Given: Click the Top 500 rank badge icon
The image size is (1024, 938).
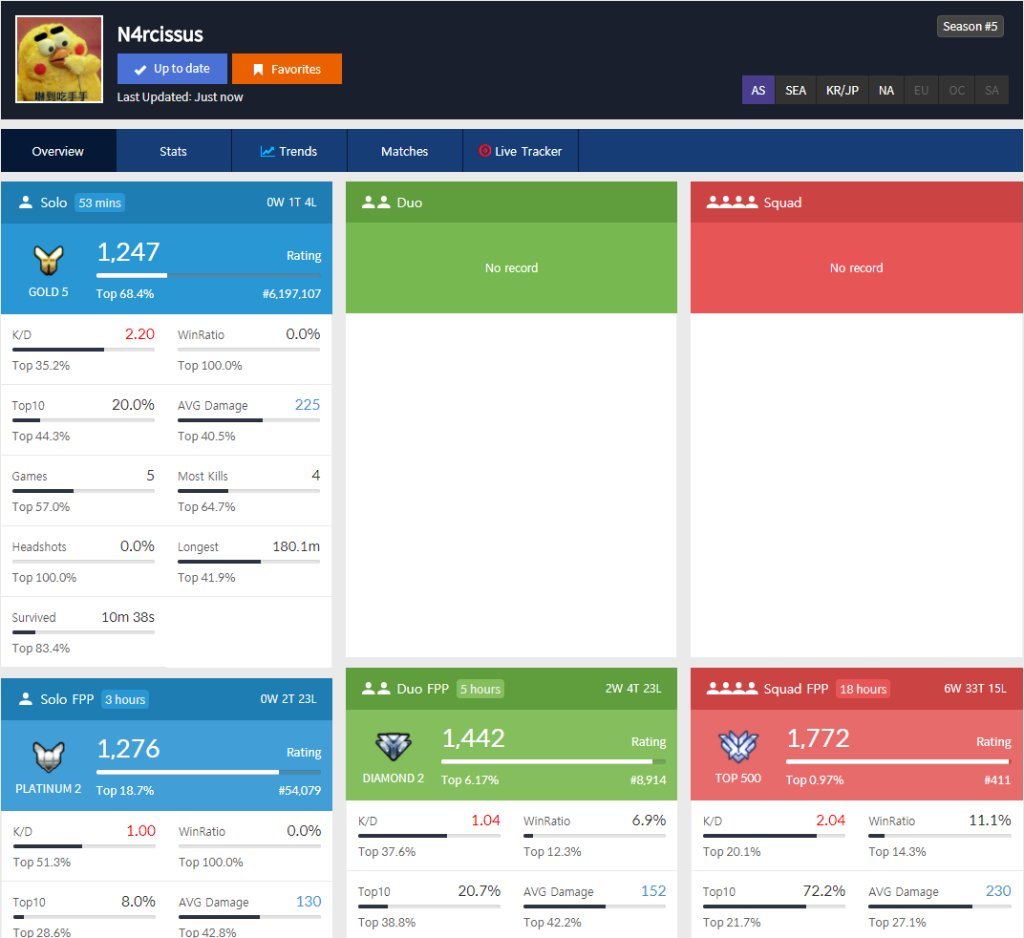Looking at the screenshot, I should point(738,747).
